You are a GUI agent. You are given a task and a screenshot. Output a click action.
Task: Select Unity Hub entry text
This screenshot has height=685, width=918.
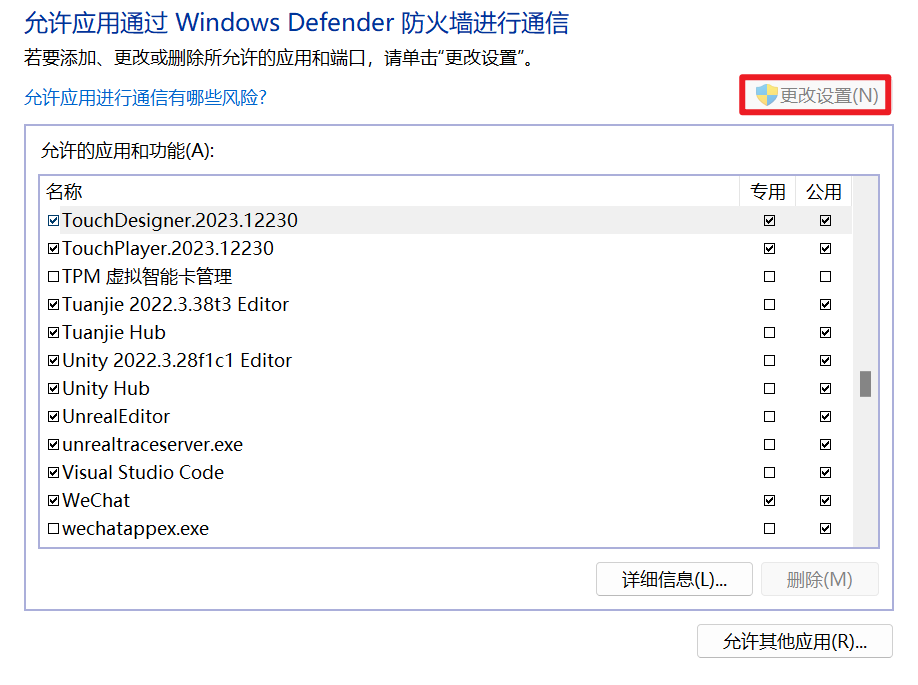105,389
